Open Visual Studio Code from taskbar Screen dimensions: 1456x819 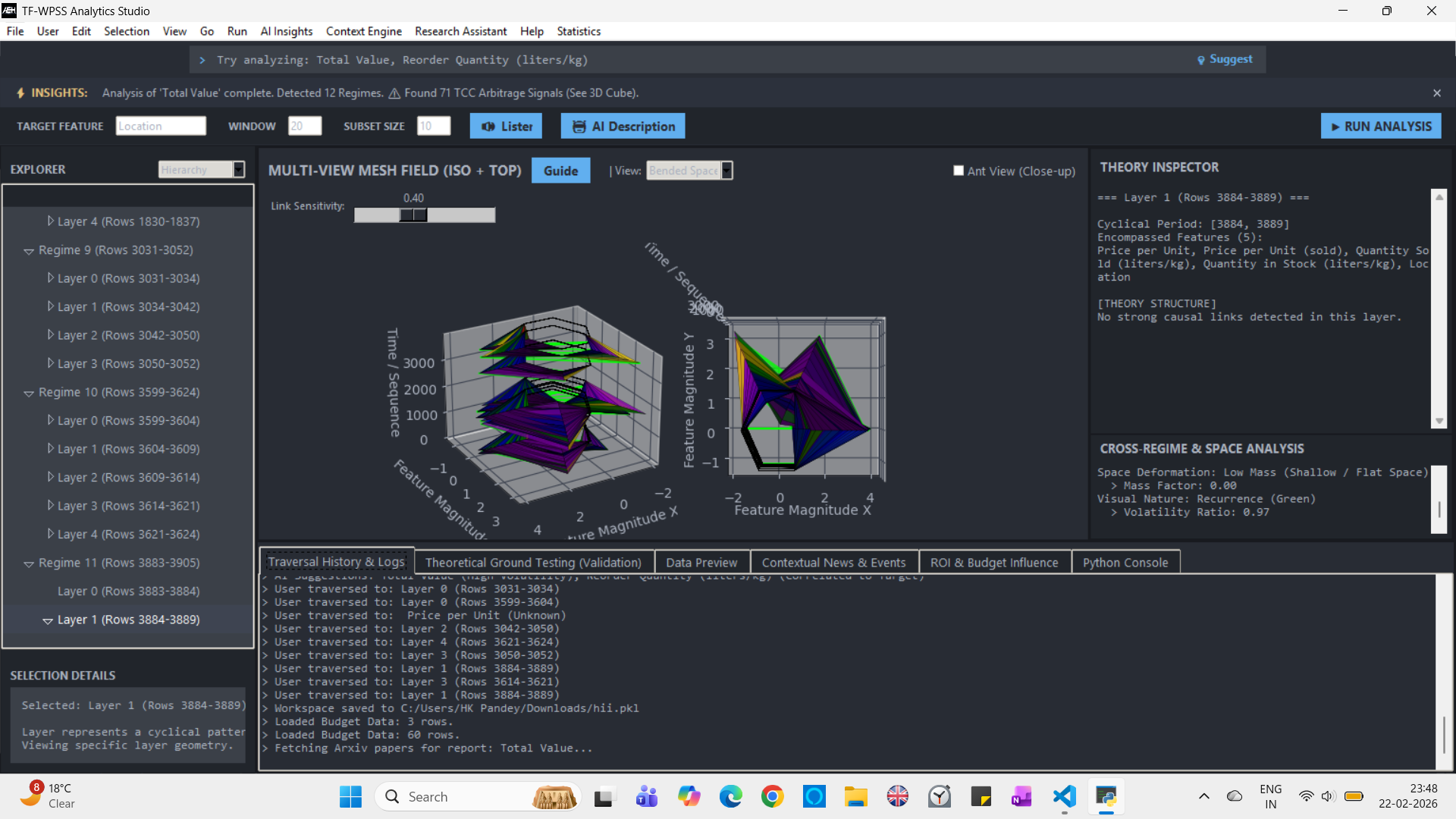[1065, 796]
